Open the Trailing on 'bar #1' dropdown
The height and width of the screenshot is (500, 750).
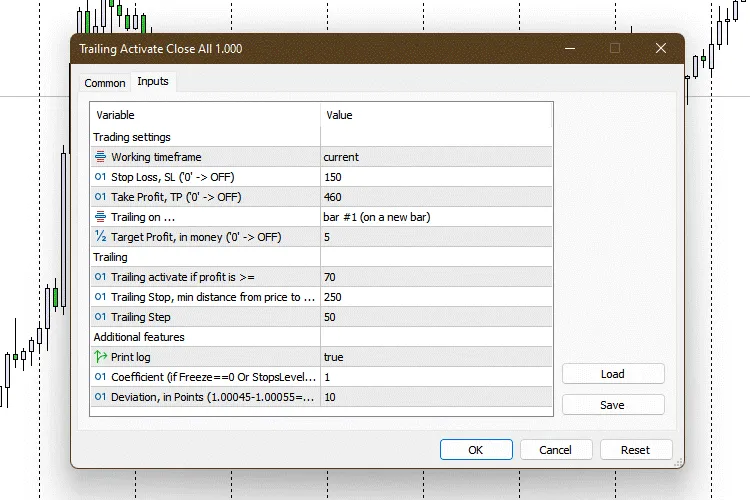tap(435, 217)
